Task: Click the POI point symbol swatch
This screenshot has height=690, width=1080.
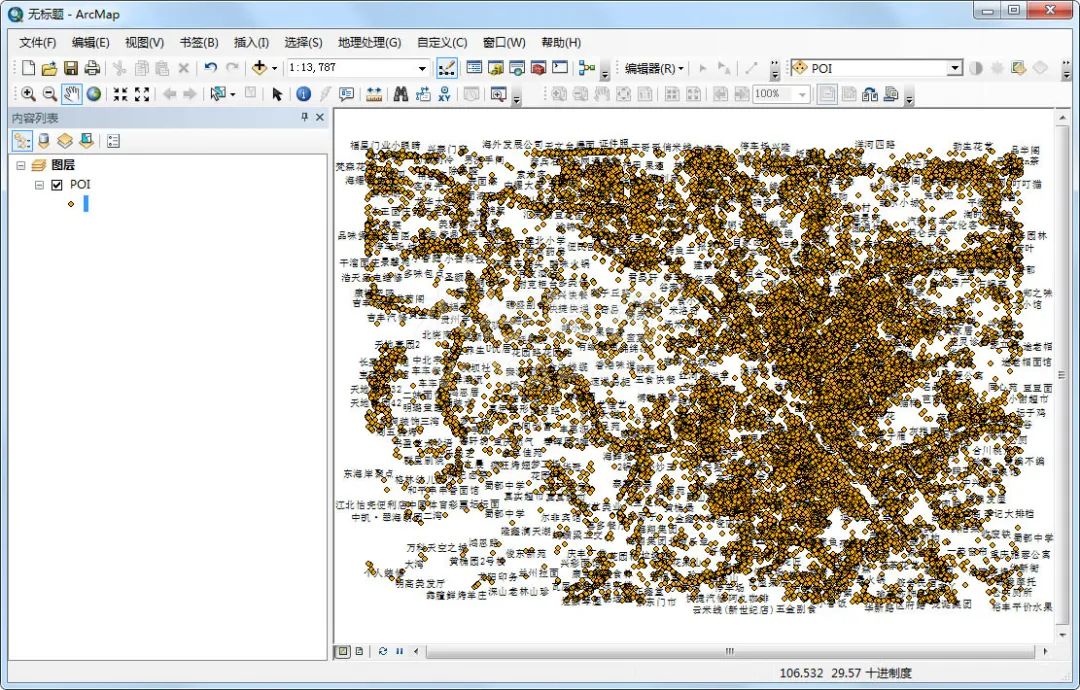Action: 69,203
